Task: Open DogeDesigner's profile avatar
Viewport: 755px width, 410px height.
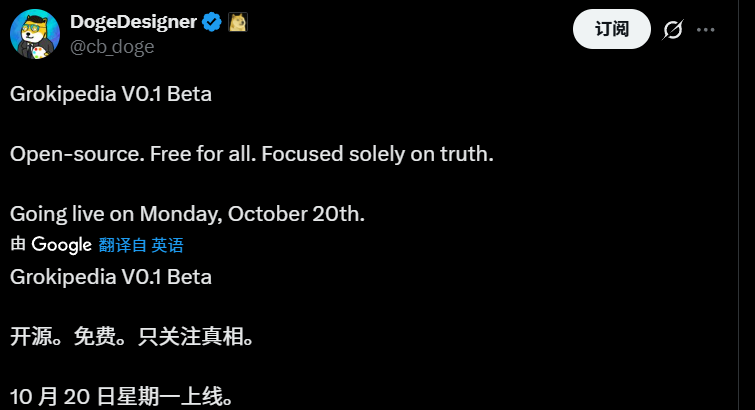Action: [34, 35]
